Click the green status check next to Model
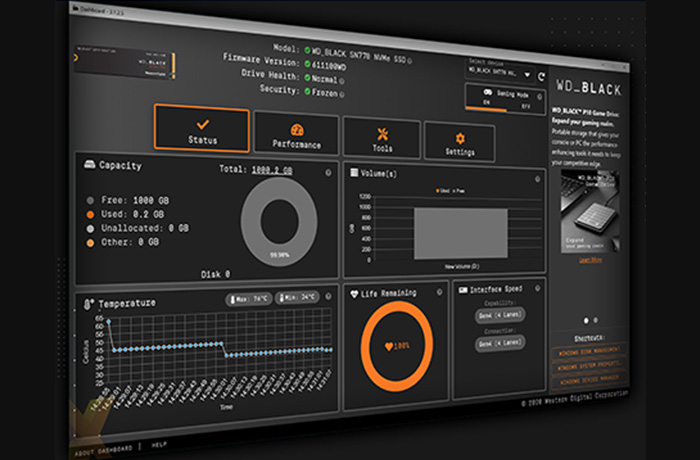The height and width of the screenshot is (460, 700). tap(307, 50)
